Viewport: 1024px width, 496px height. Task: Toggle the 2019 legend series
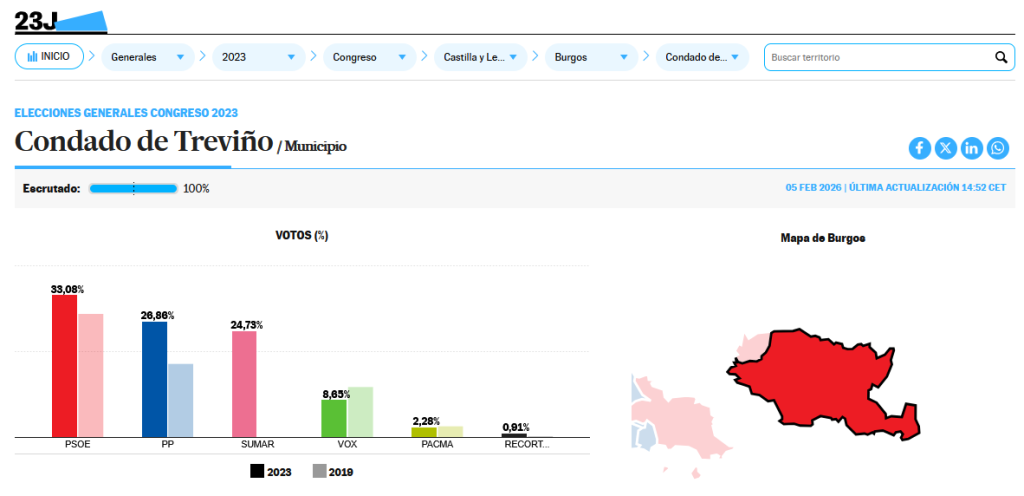(x=333, y=472)
